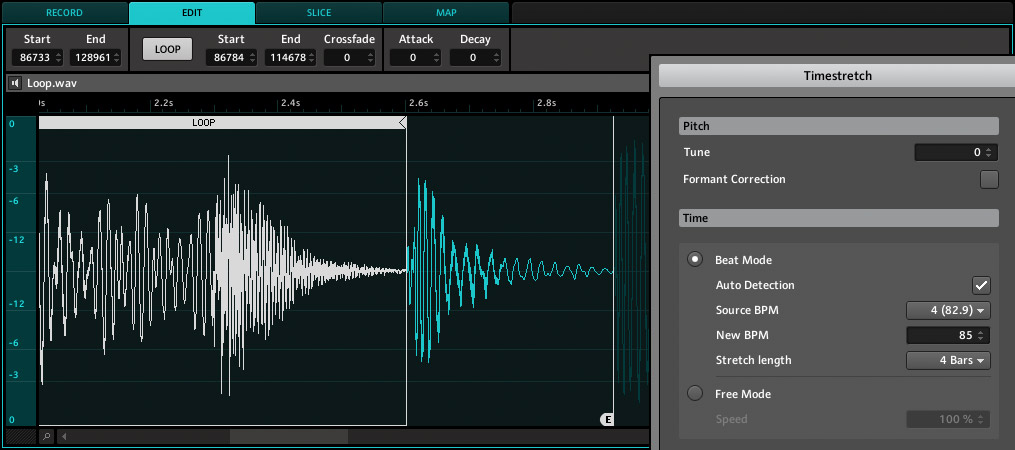Adjust Attack stepper arrows
This screenshot has width=1015, height=450.
click(x=437, y=58)
